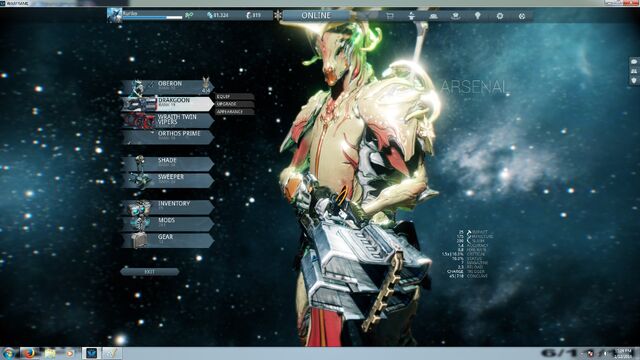Click the rightmost circular icon in top bar

click(522, 16)
